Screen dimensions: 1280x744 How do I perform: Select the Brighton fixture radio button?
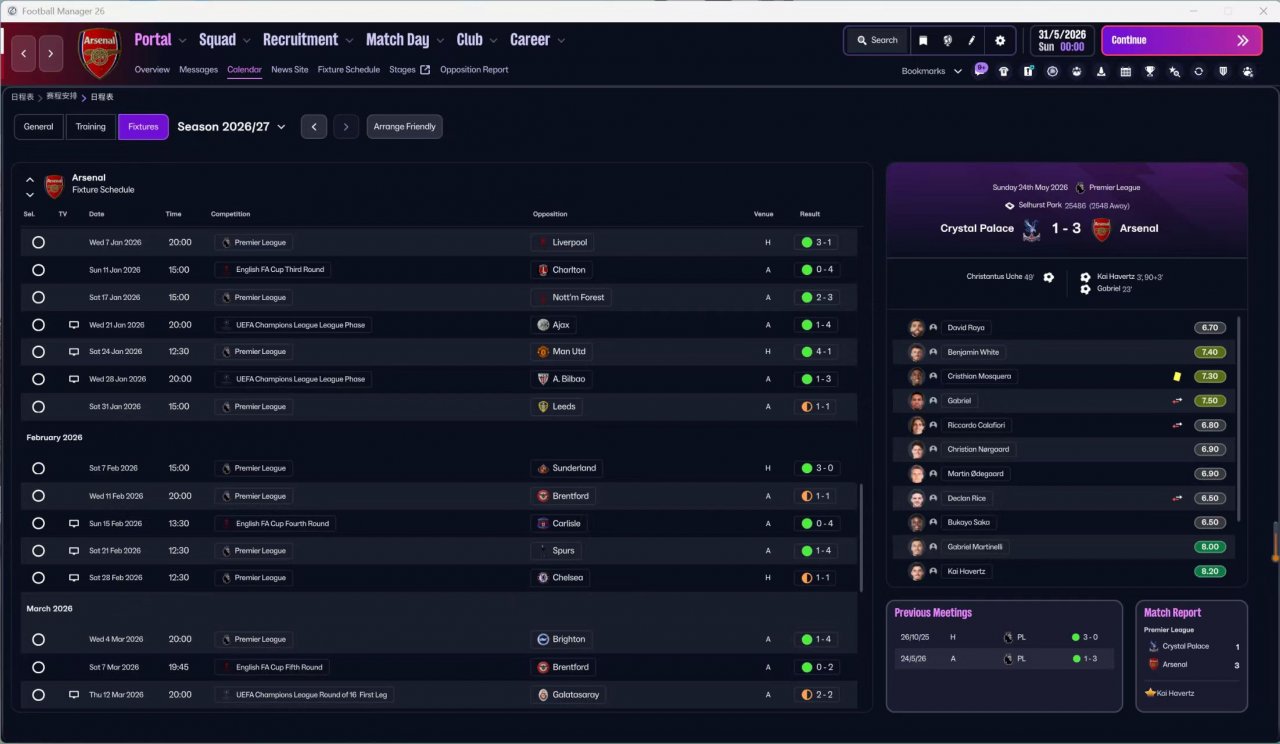[x=38, y=640]
